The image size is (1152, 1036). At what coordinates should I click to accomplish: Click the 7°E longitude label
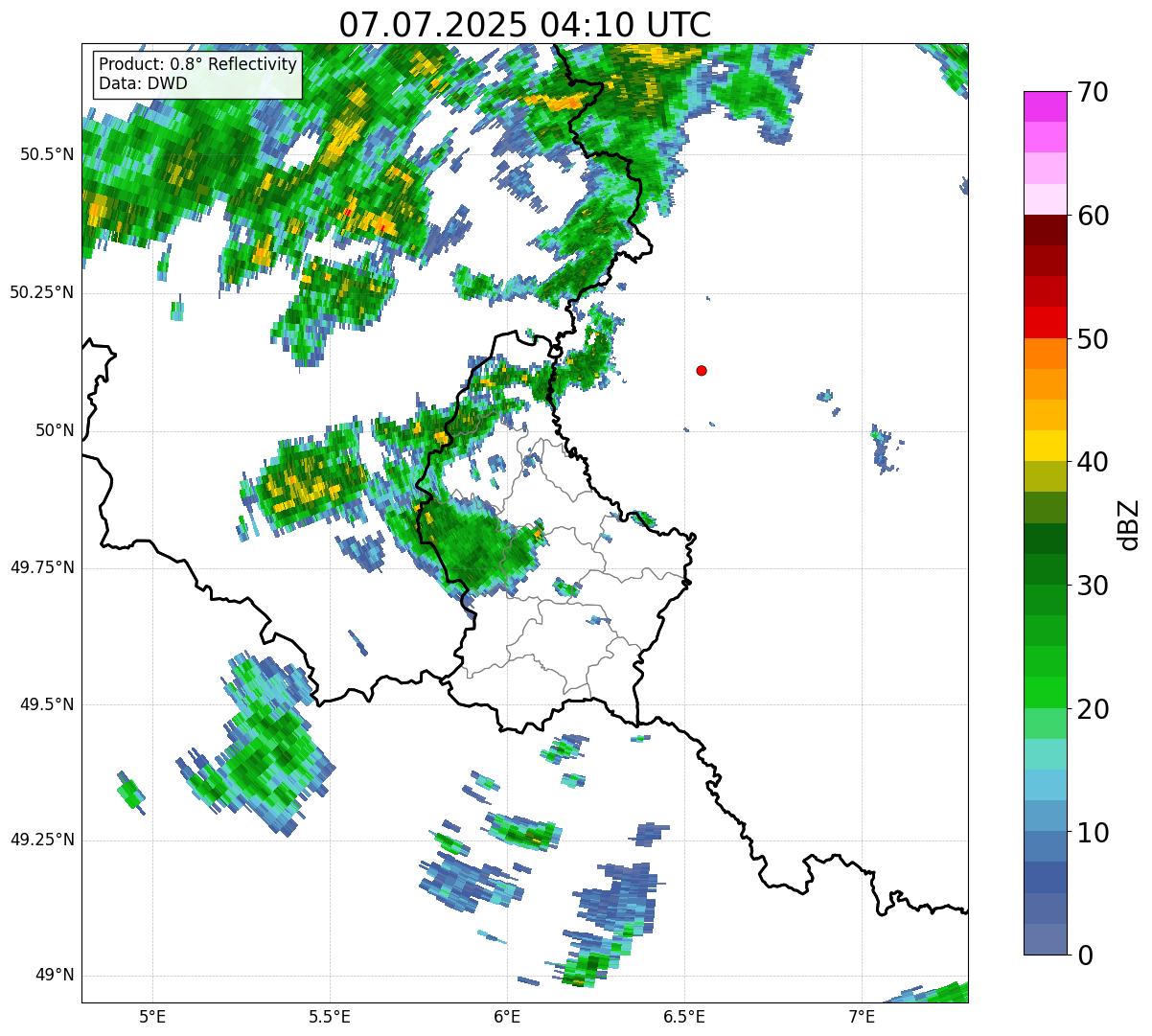point(862,1016)
